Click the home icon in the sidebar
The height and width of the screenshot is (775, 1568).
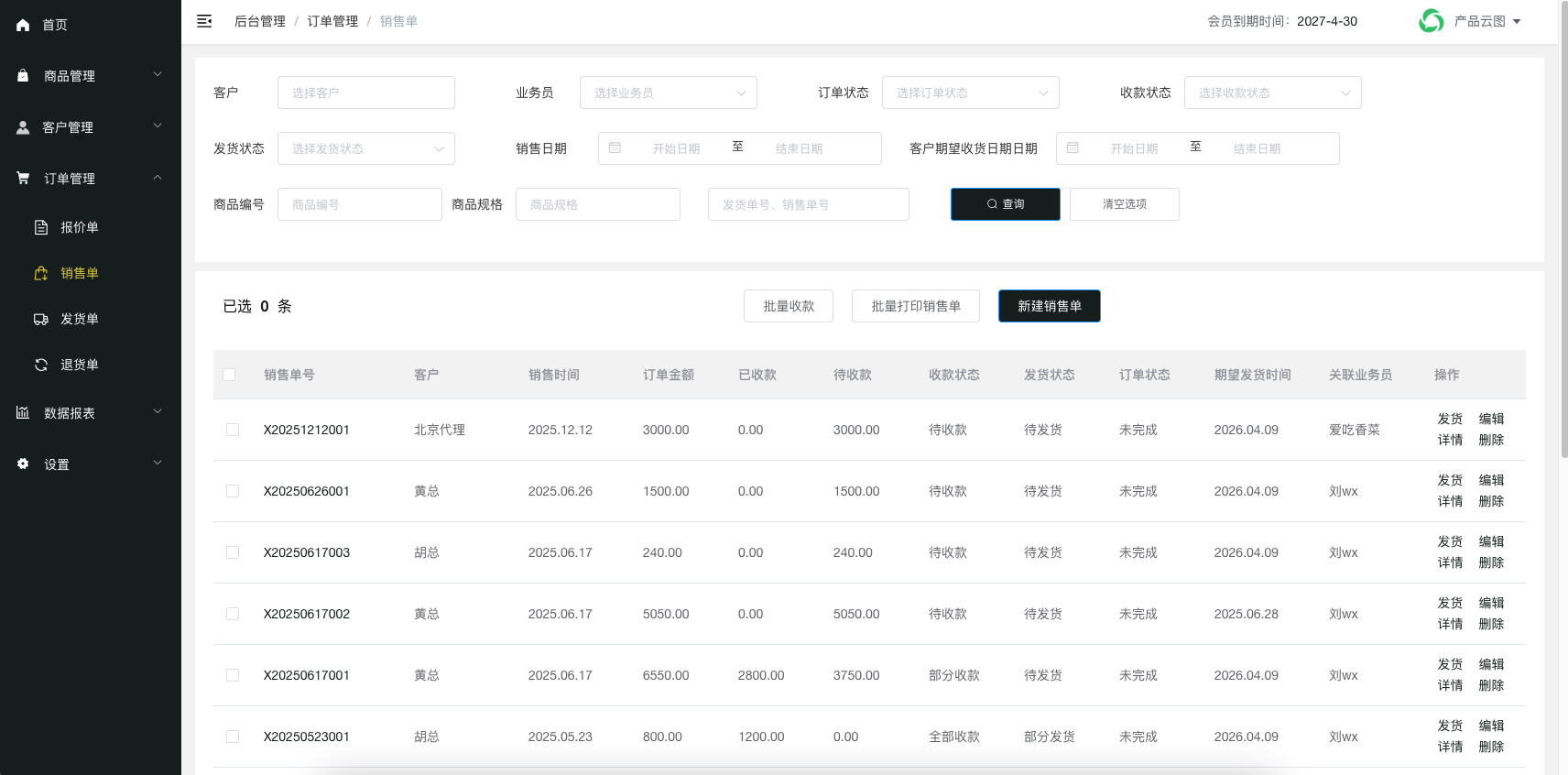click(23, 25)
